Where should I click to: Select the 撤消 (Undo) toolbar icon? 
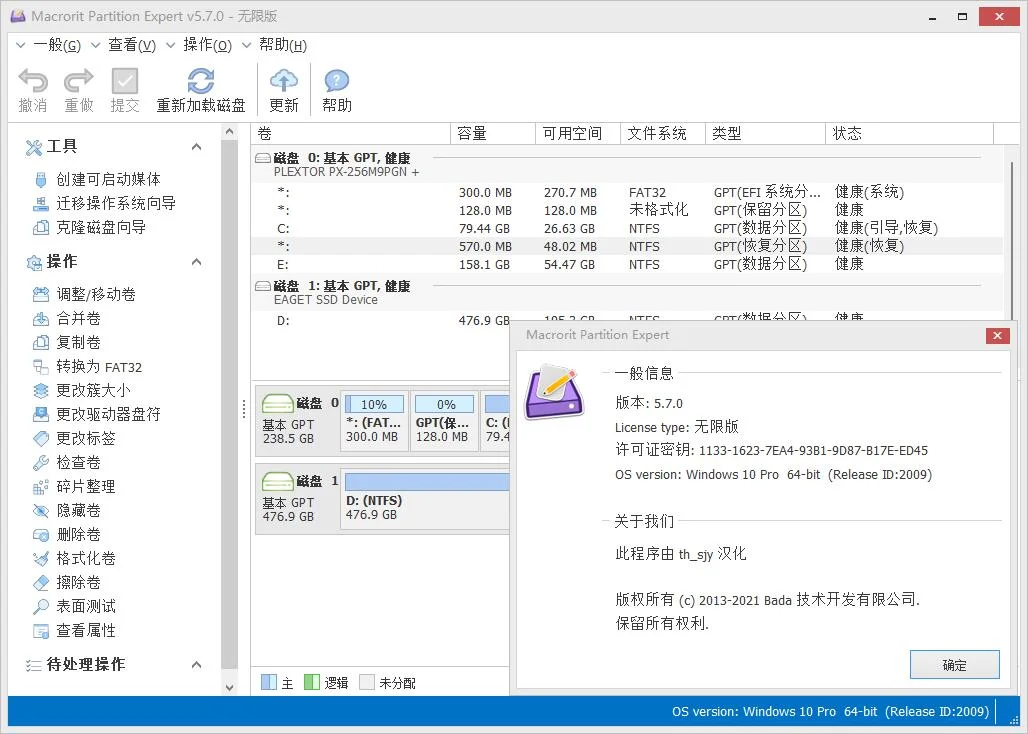pos(33,88)
